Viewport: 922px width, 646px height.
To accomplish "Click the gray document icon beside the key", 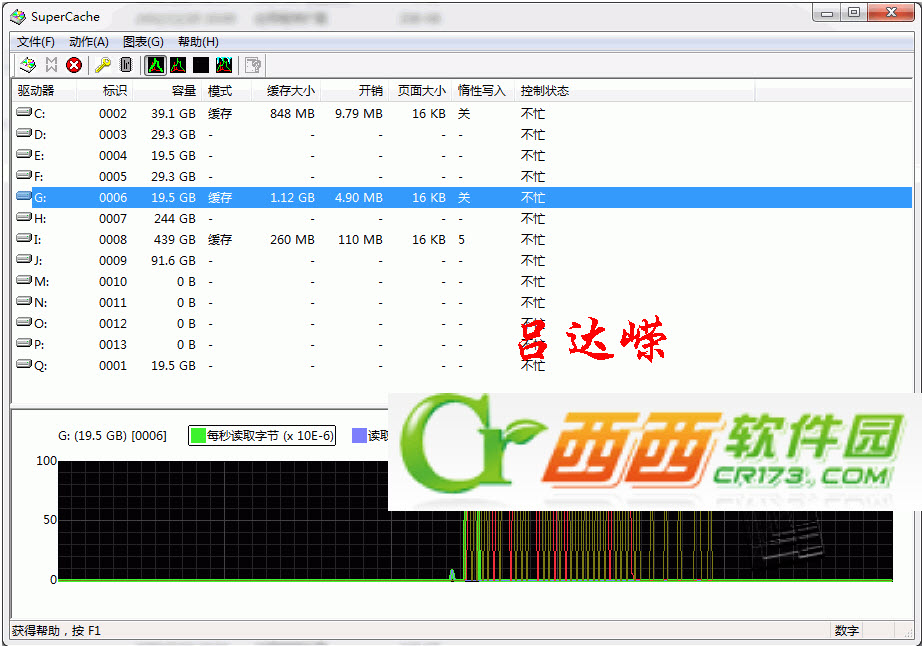I will click(x=126, y=65).
